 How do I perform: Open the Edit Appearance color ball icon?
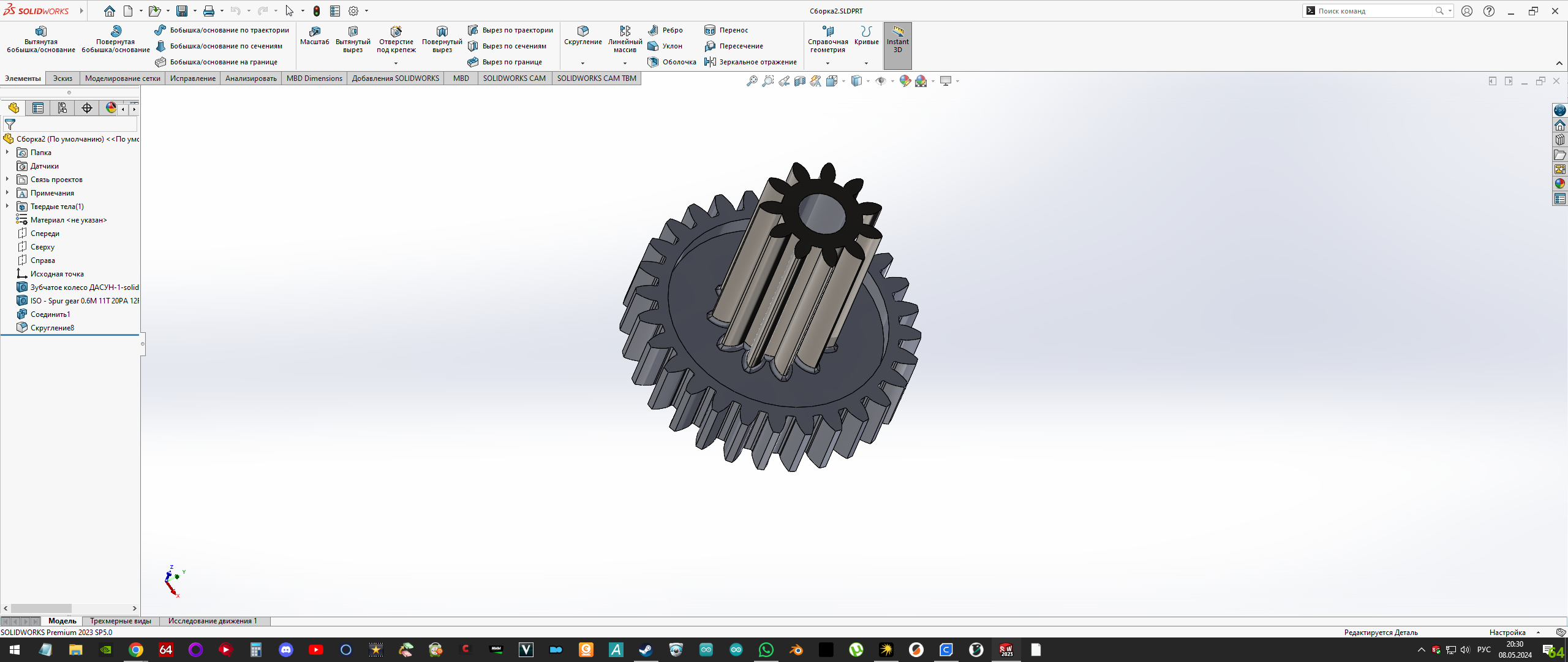(905, 81)
